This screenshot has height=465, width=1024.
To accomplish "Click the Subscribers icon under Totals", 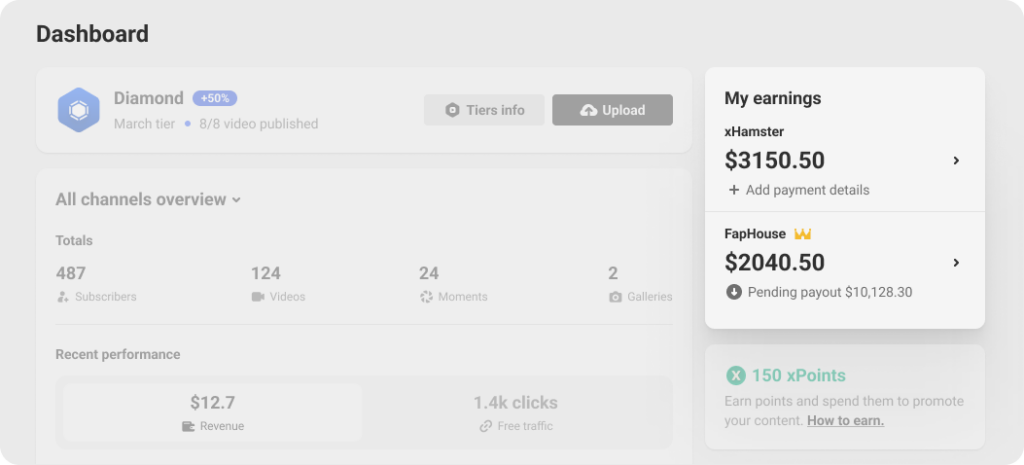I will 63,297.
